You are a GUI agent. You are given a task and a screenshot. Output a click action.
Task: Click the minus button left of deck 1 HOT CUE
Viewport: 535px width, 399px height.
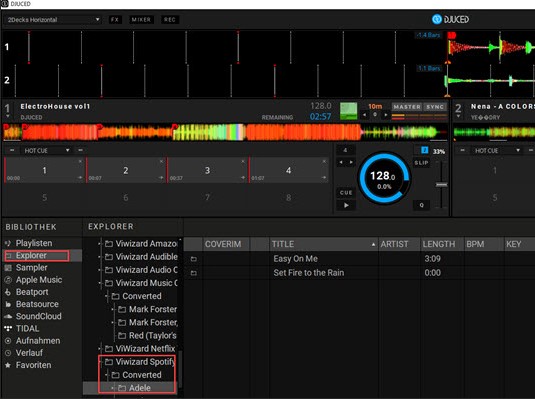click(12, 150)
